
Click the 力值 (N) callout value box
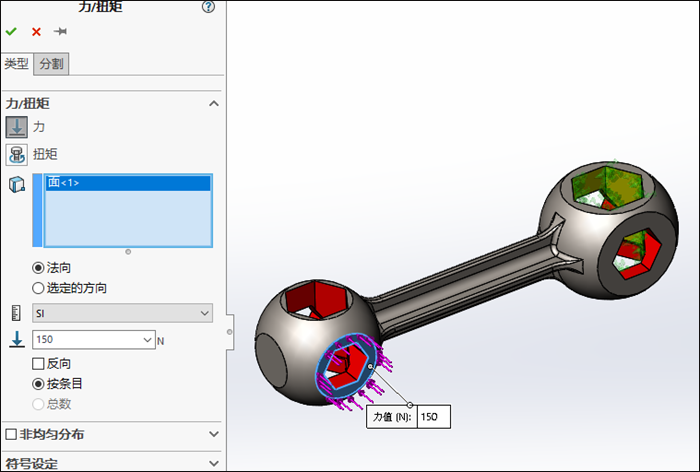433,417
